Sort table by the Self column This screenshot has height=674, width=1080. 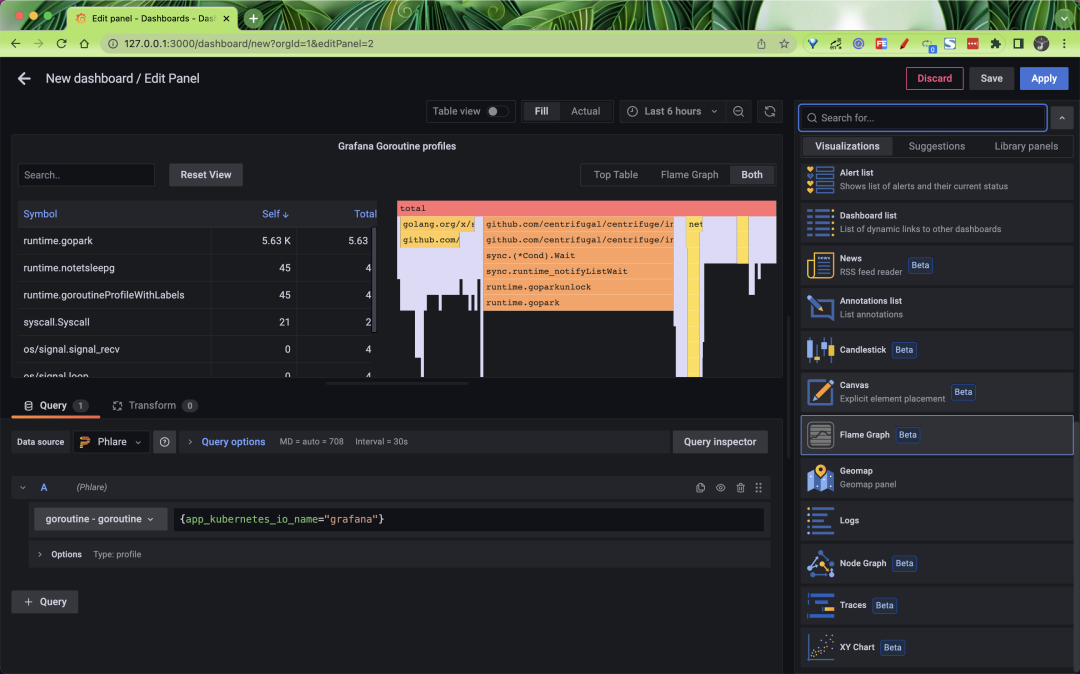(275, 214)
